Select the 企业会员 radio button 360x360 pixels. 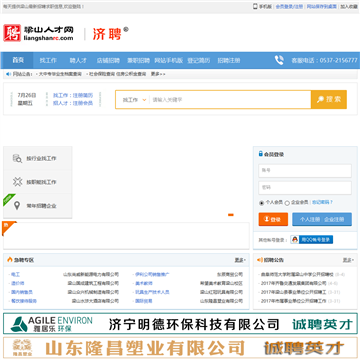point(287,203)
